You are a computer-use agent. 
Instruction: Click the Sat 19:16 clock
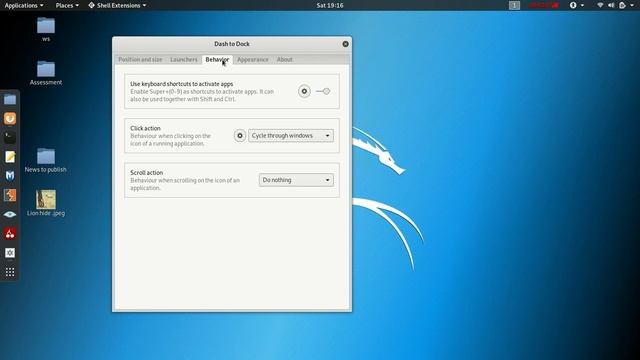pos(330,5)
